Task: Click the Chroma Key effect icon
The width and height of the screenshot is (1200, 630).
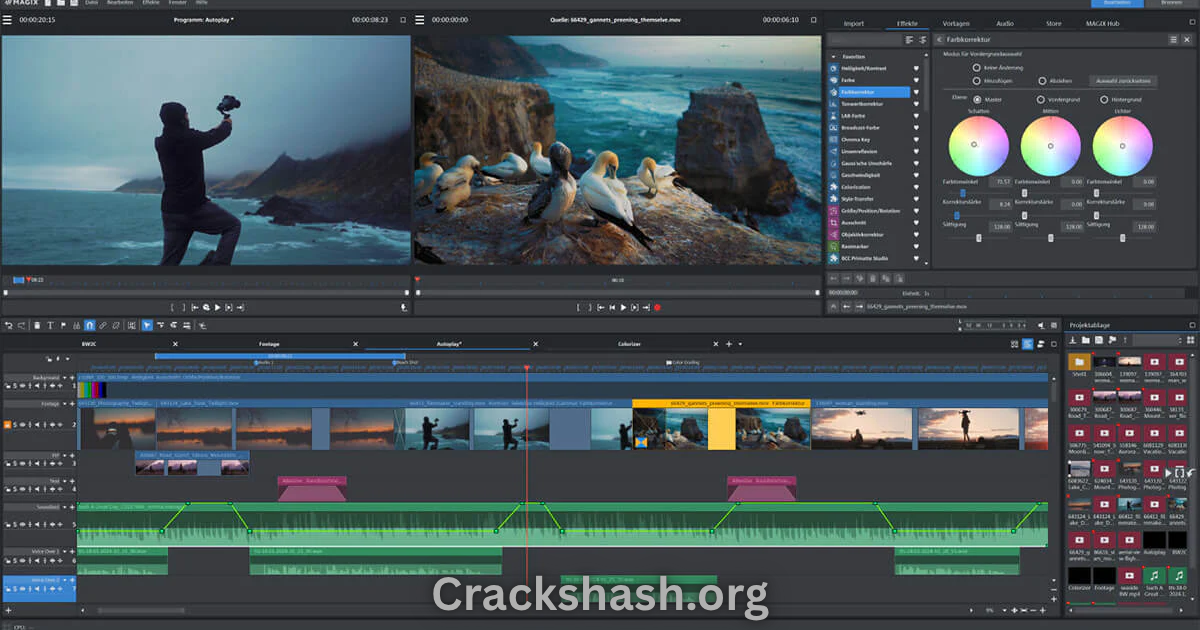Action: (833, 139)
